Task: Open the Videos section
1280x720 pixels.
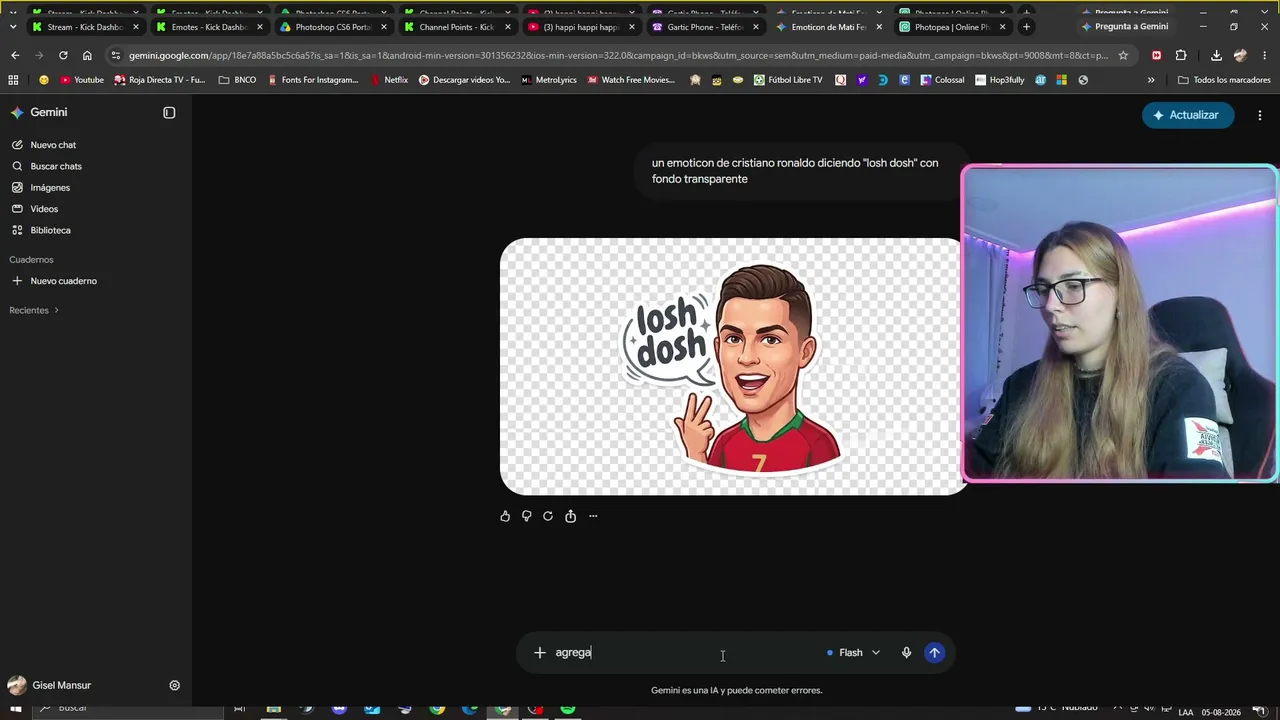Action: click(44, 209)
